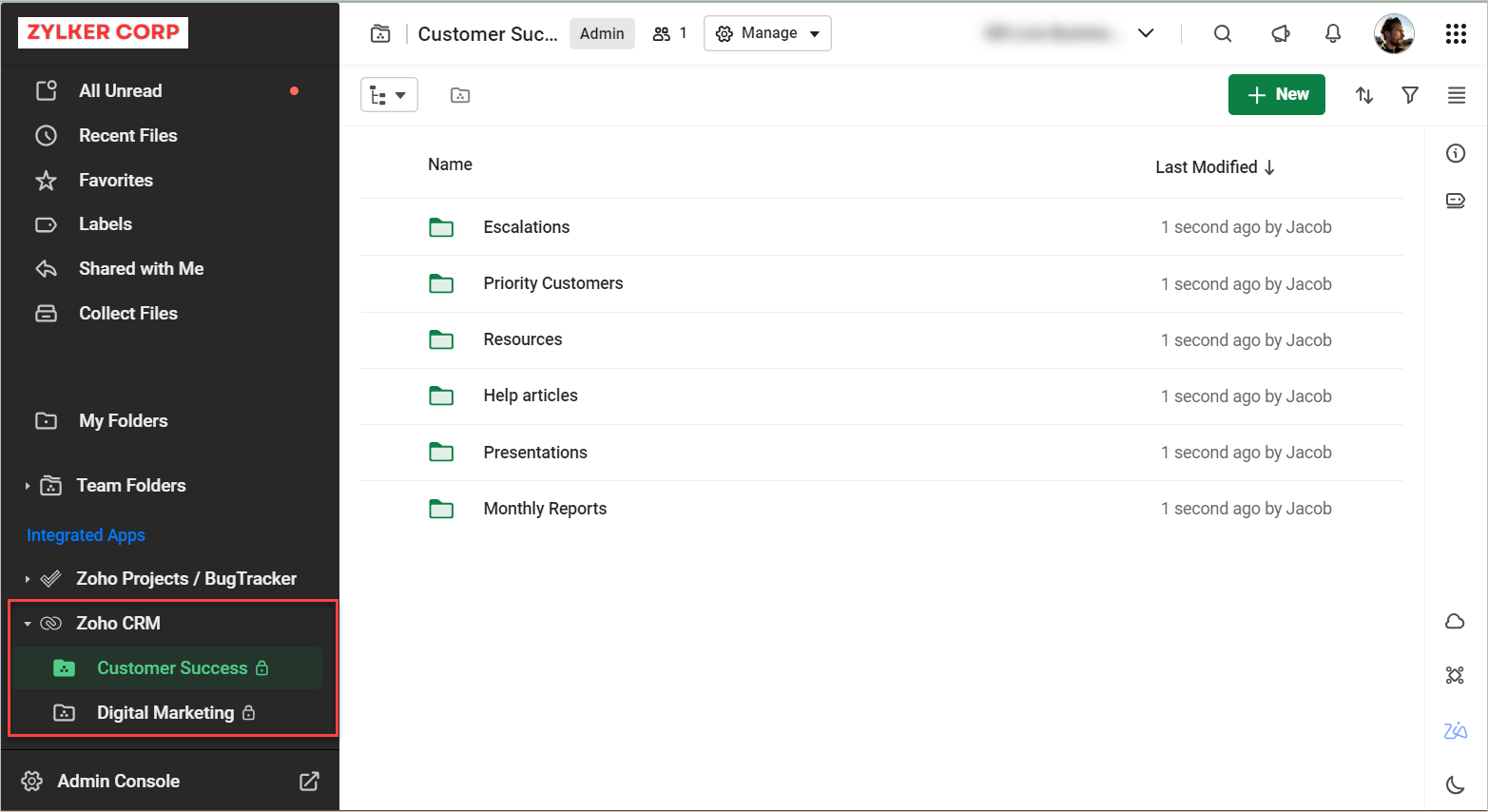
Task: Open the Resources folder
Action: [x=523, y=339]
